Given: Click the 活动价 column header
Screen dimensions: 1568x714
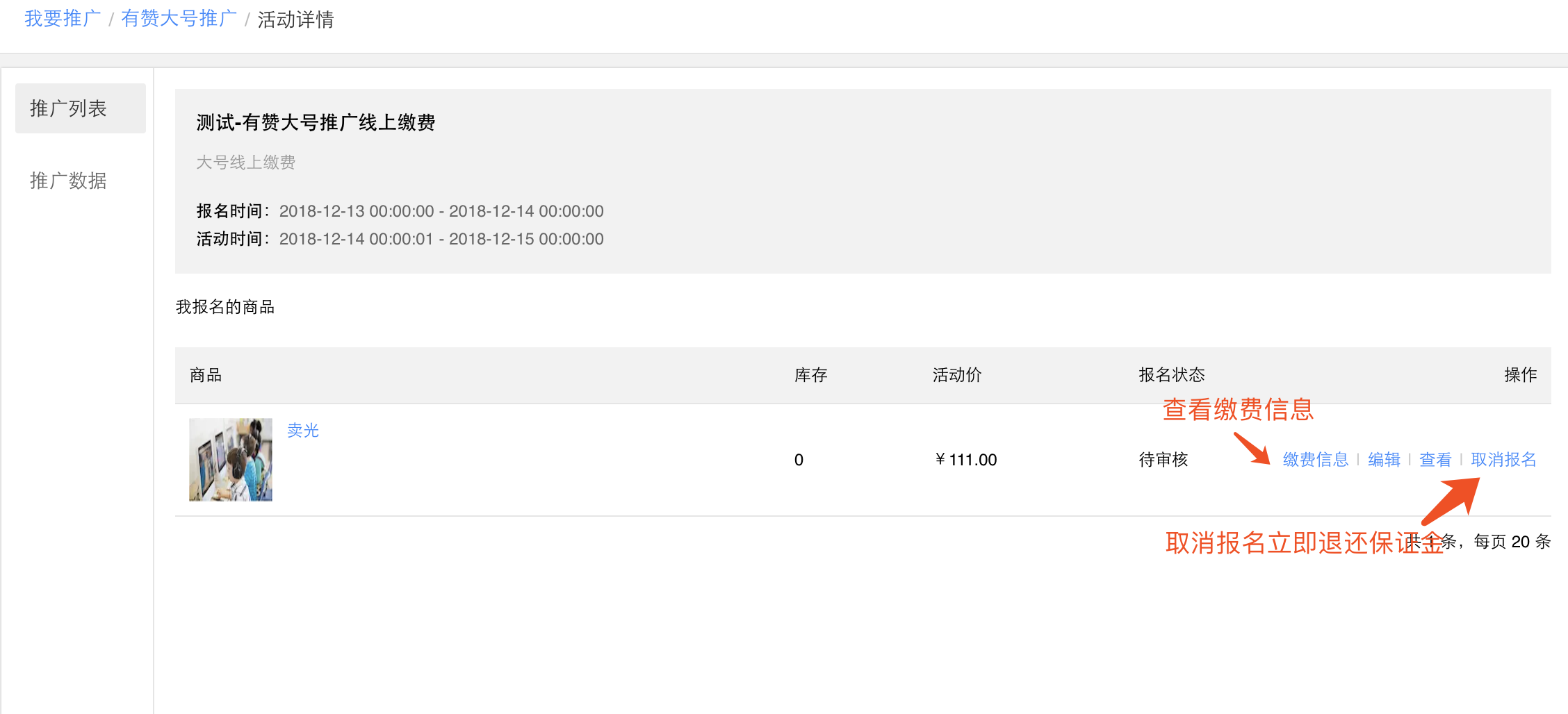Looking at the screenshot, I should tap(957, 375).
